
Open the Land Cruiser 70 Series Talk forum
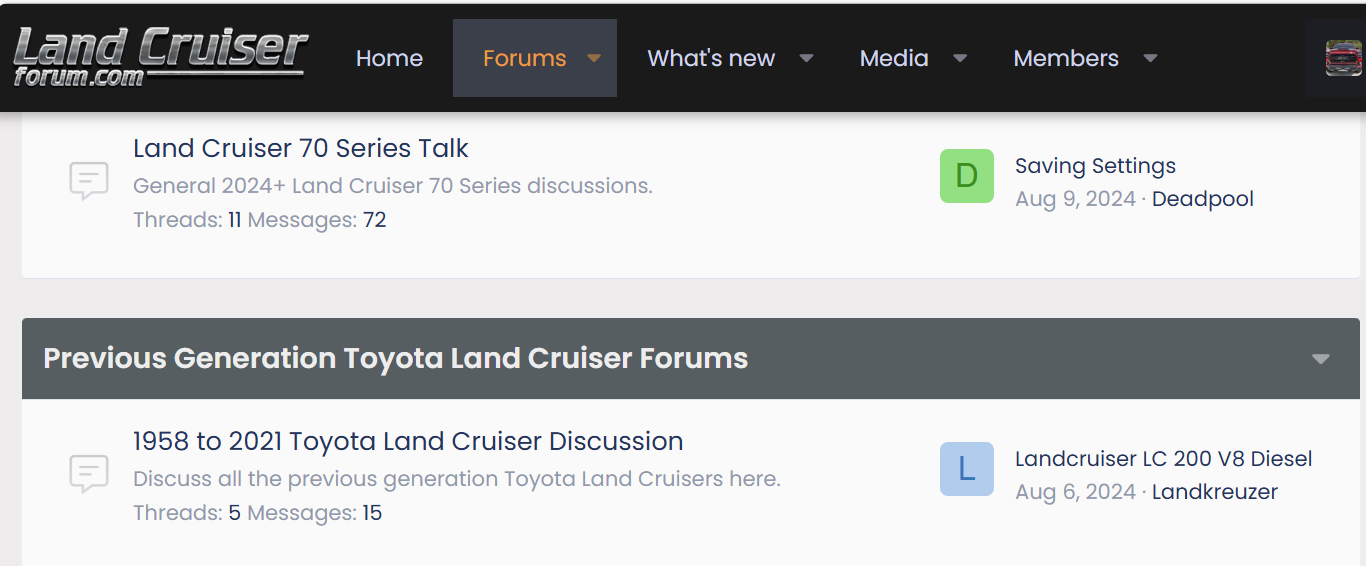tap(300, 148)
